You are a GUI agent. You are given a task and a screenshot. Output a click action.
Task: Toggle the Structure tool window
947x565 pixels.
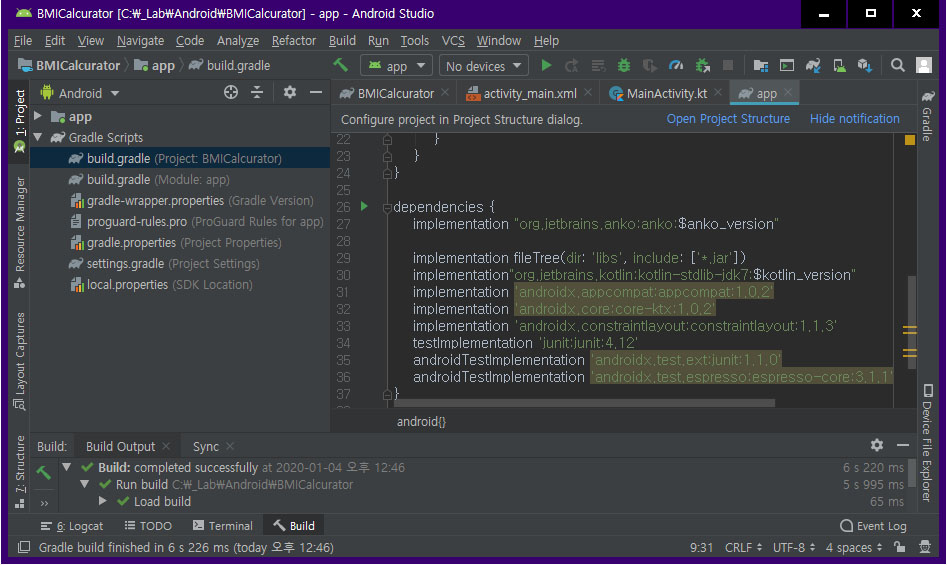click(x=20, y=471)
